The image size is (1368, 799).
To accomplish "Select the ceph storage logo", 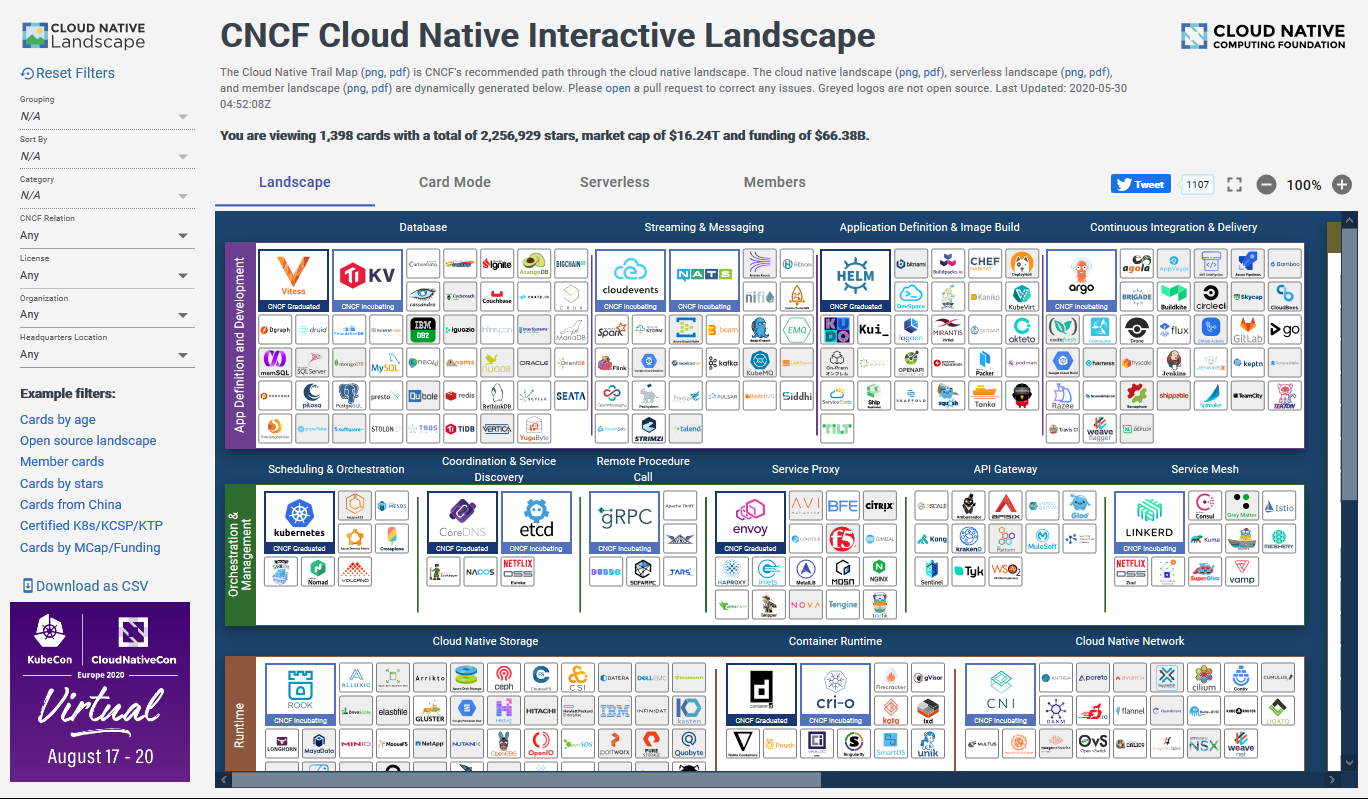I will [504, 678].
